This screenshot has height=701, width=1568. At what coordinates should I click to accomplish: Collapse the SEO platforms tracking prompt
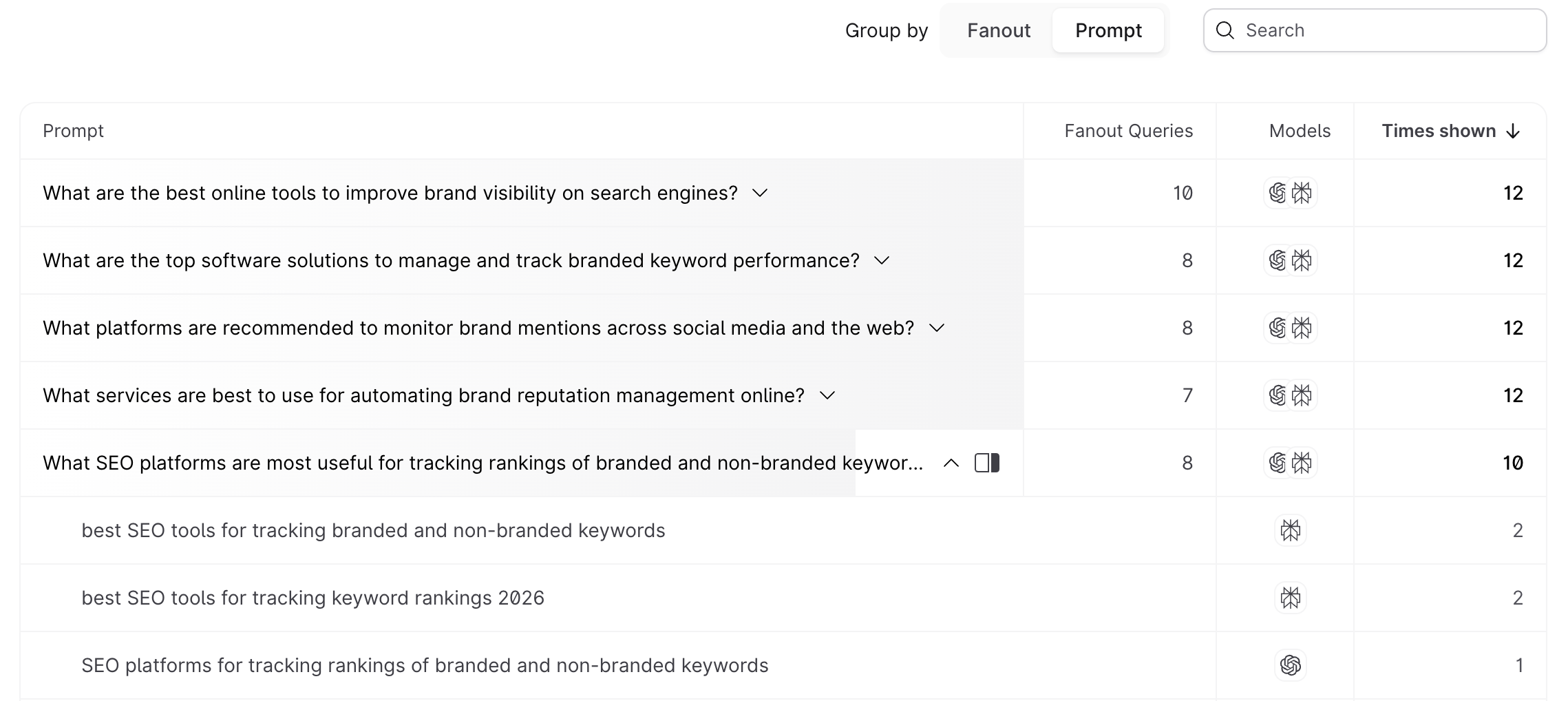[x=951, y=463]
